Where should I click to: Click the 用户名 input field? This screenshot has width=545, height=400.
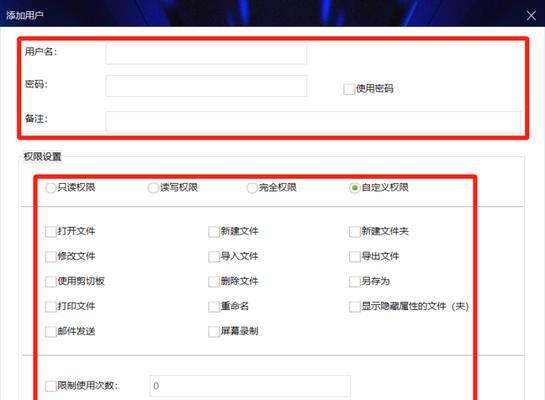206,54
